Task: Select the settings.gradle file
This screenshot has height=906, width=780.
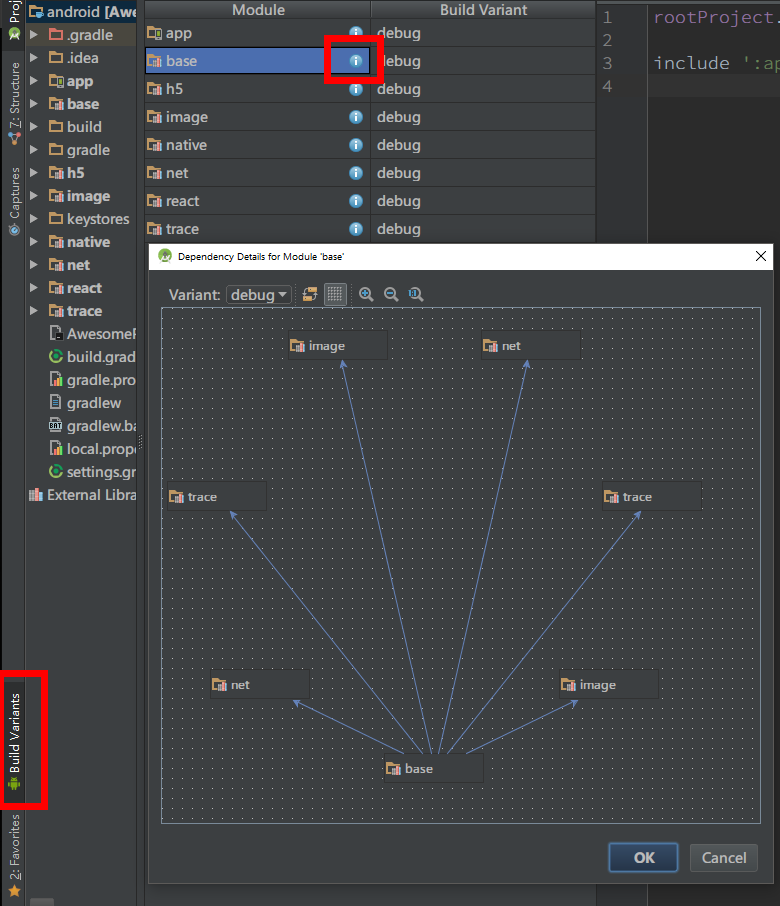Action: 92,472
